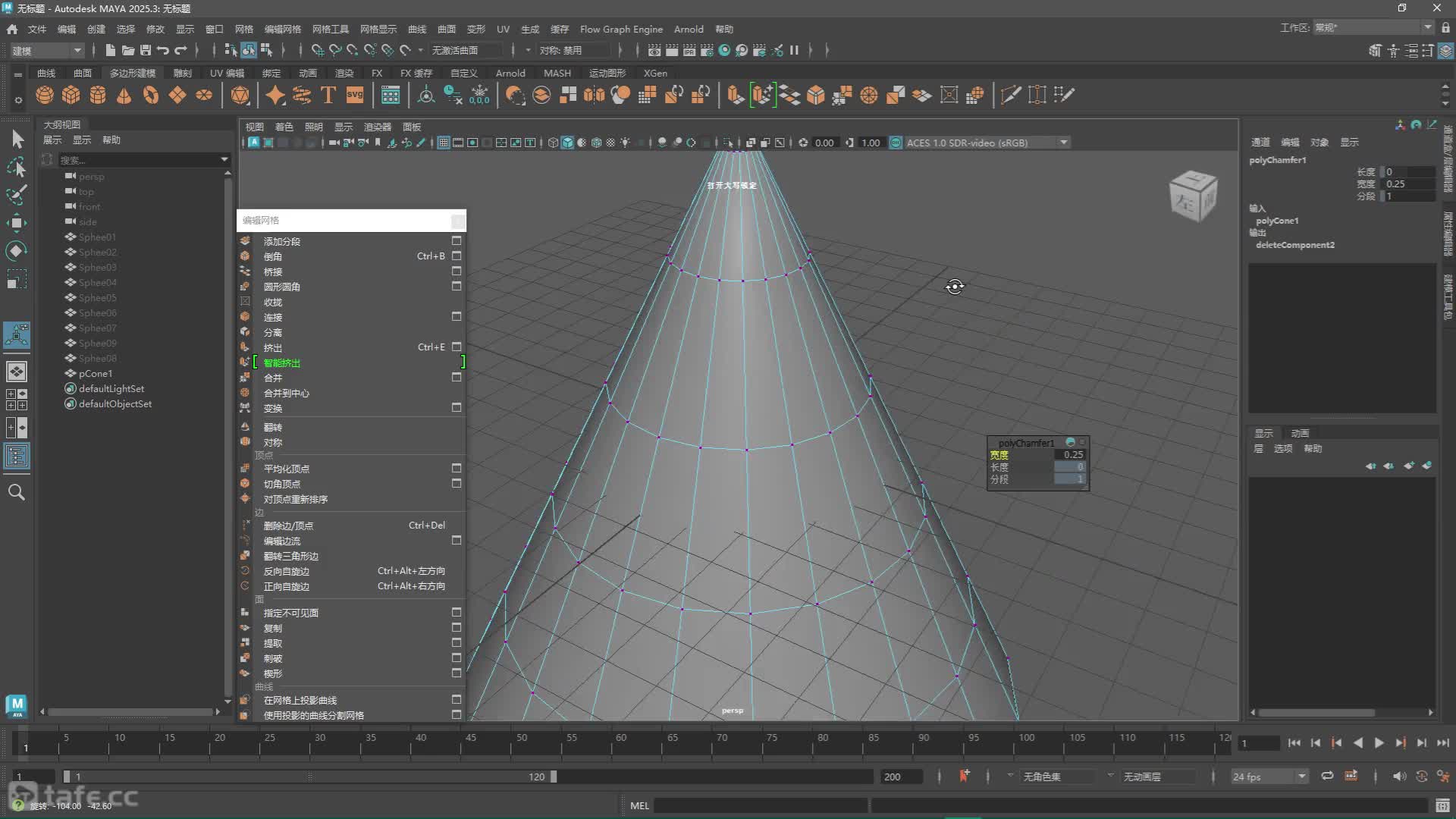Open option box for 添加分段
Image resolution: width=1456 pixels, height=819 pixels.
tap(457, 240)
